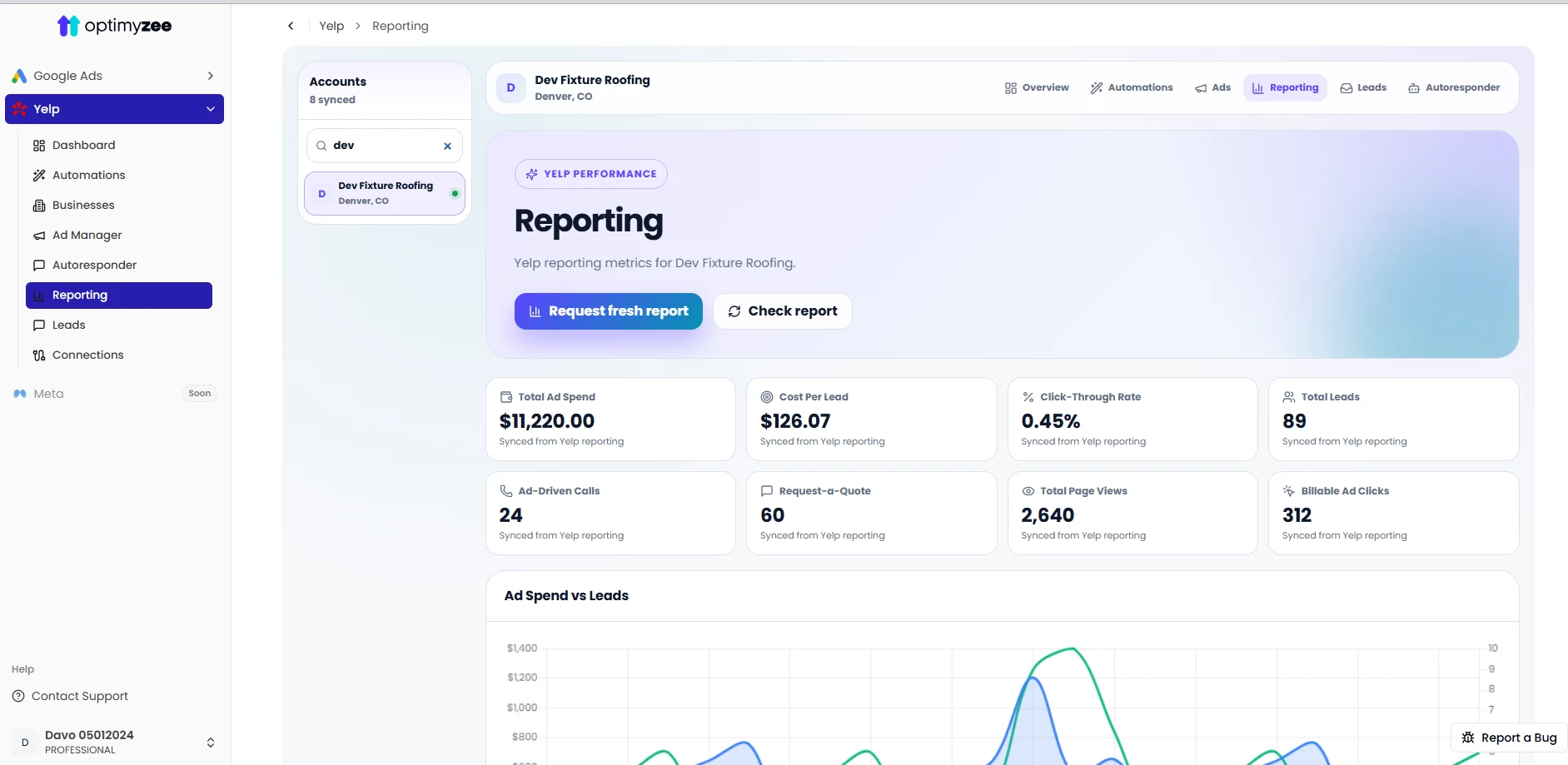
Task: Click the Soon badge next to Meta
Action: (x=200, y=394)
